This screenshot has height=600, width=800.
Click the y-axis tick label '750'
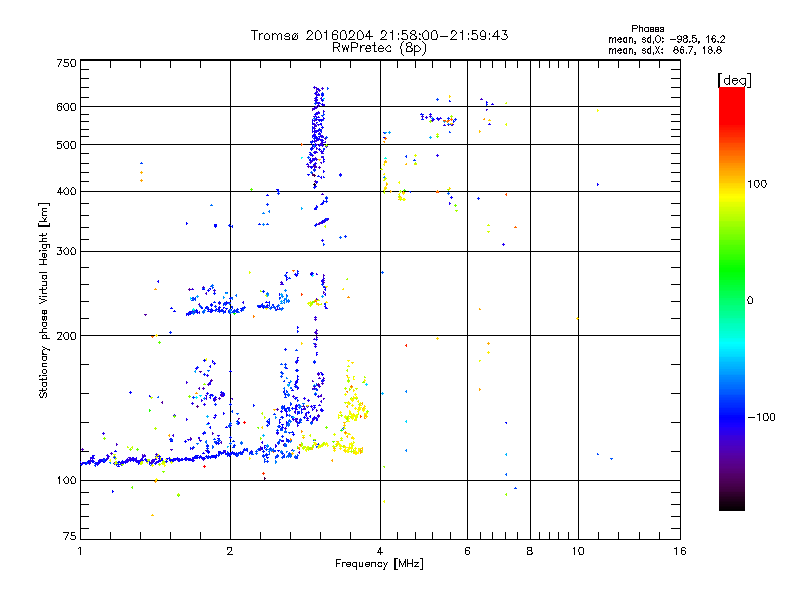66,63
